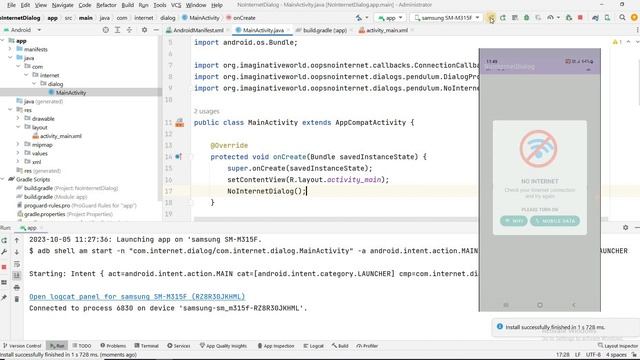Open the Refactor menu
Viewport: 640px width, 360px height.
pos(106,5)
